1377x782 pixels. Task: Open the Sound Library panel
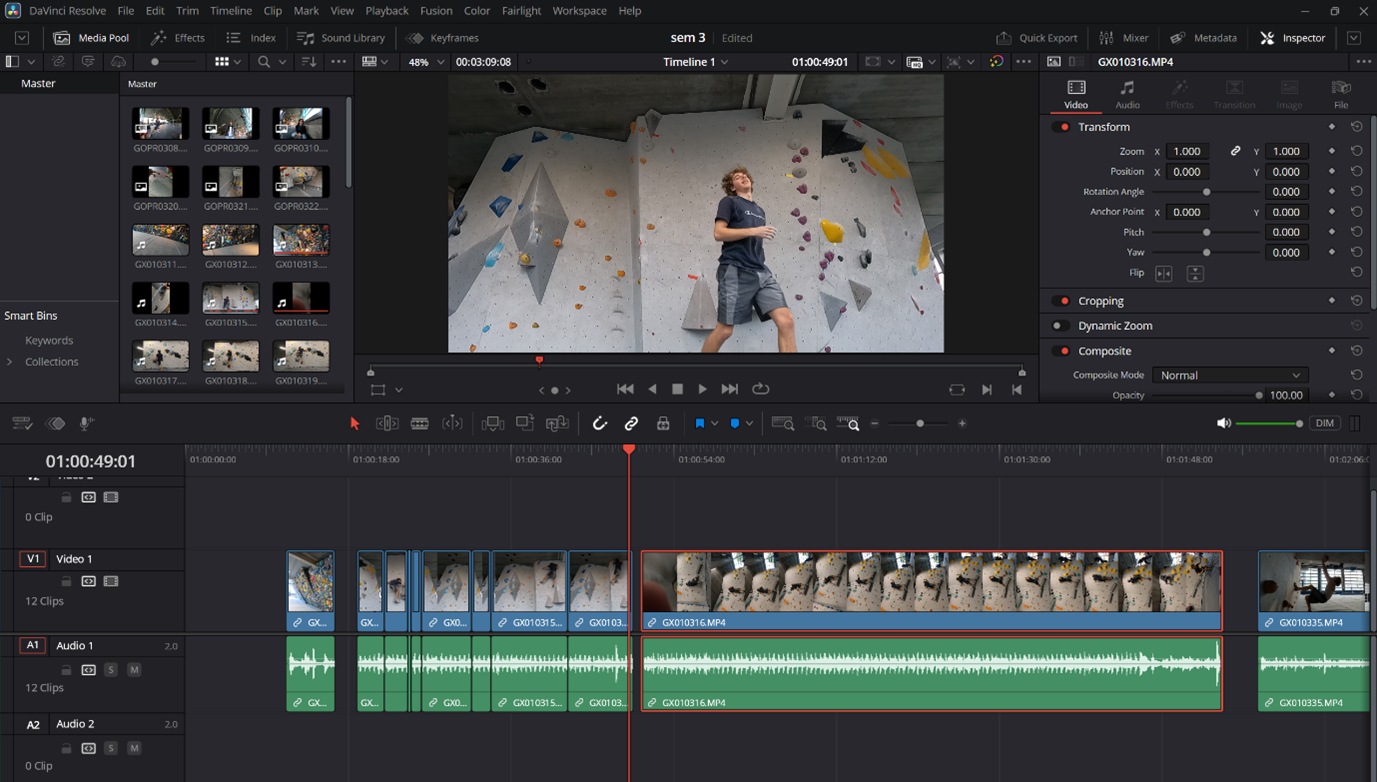click(x=341, y=37)
